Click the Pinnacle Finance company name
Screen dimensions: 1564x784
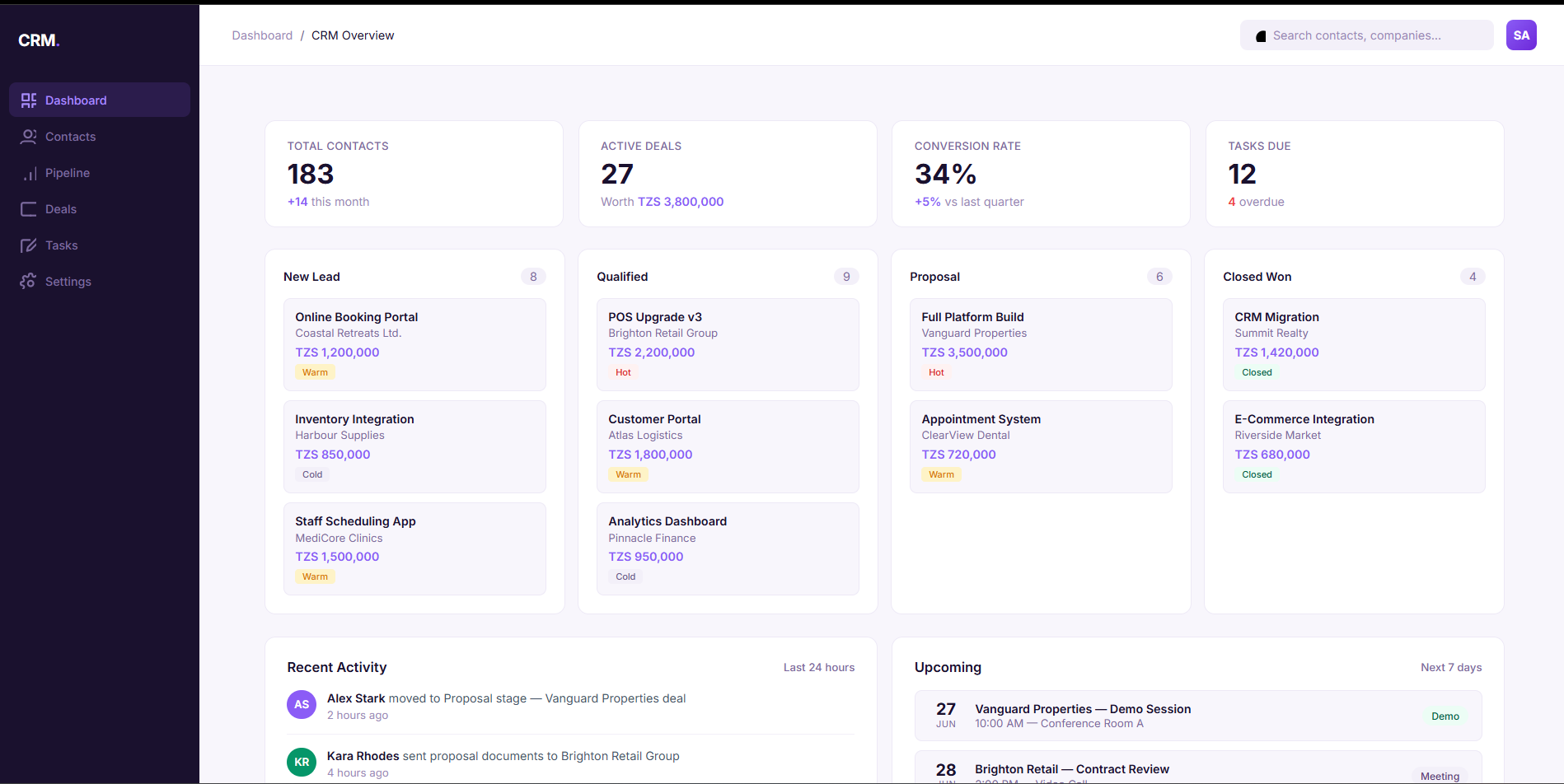point(652,539)
